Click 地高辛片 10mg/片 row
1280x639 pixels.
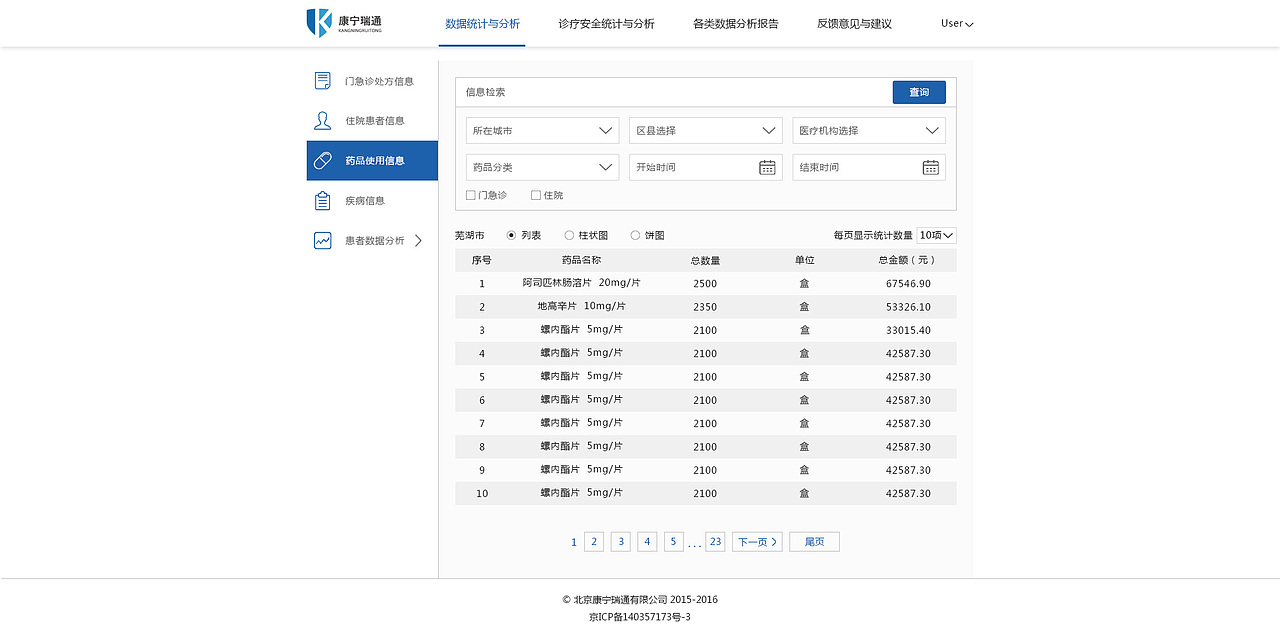pyautogui.click(x=706, y=307)
